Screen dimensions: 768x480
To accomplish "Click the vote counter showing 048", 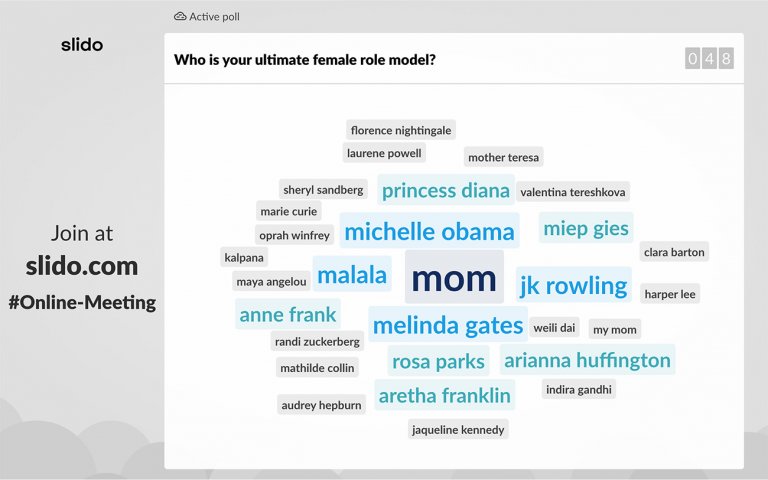I will click(709, 59).
